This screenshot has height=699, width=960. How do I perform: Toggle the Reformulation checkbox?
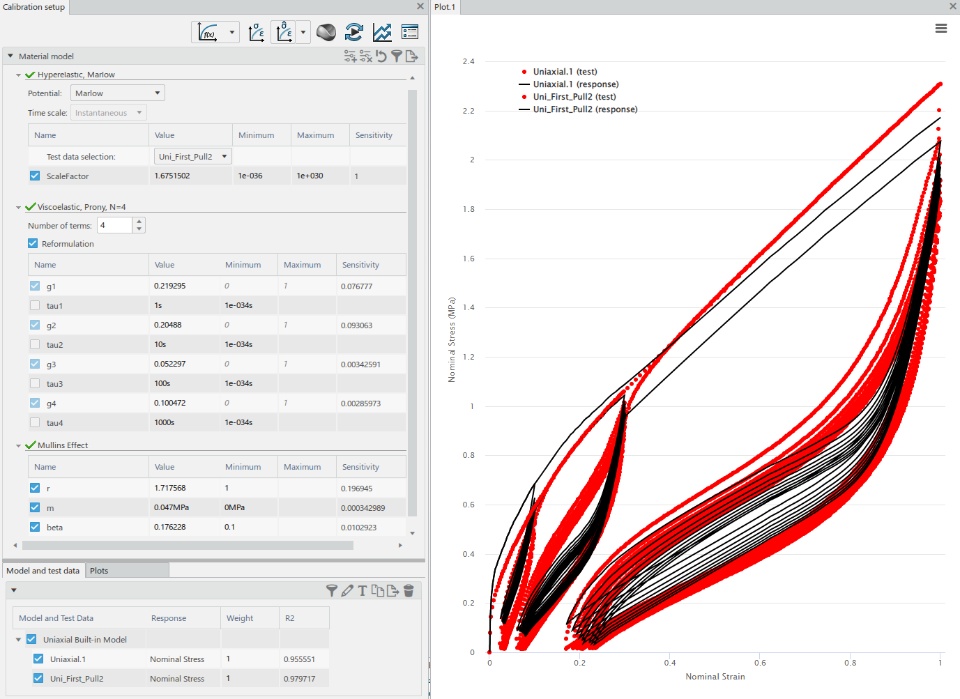click(33, 243)
